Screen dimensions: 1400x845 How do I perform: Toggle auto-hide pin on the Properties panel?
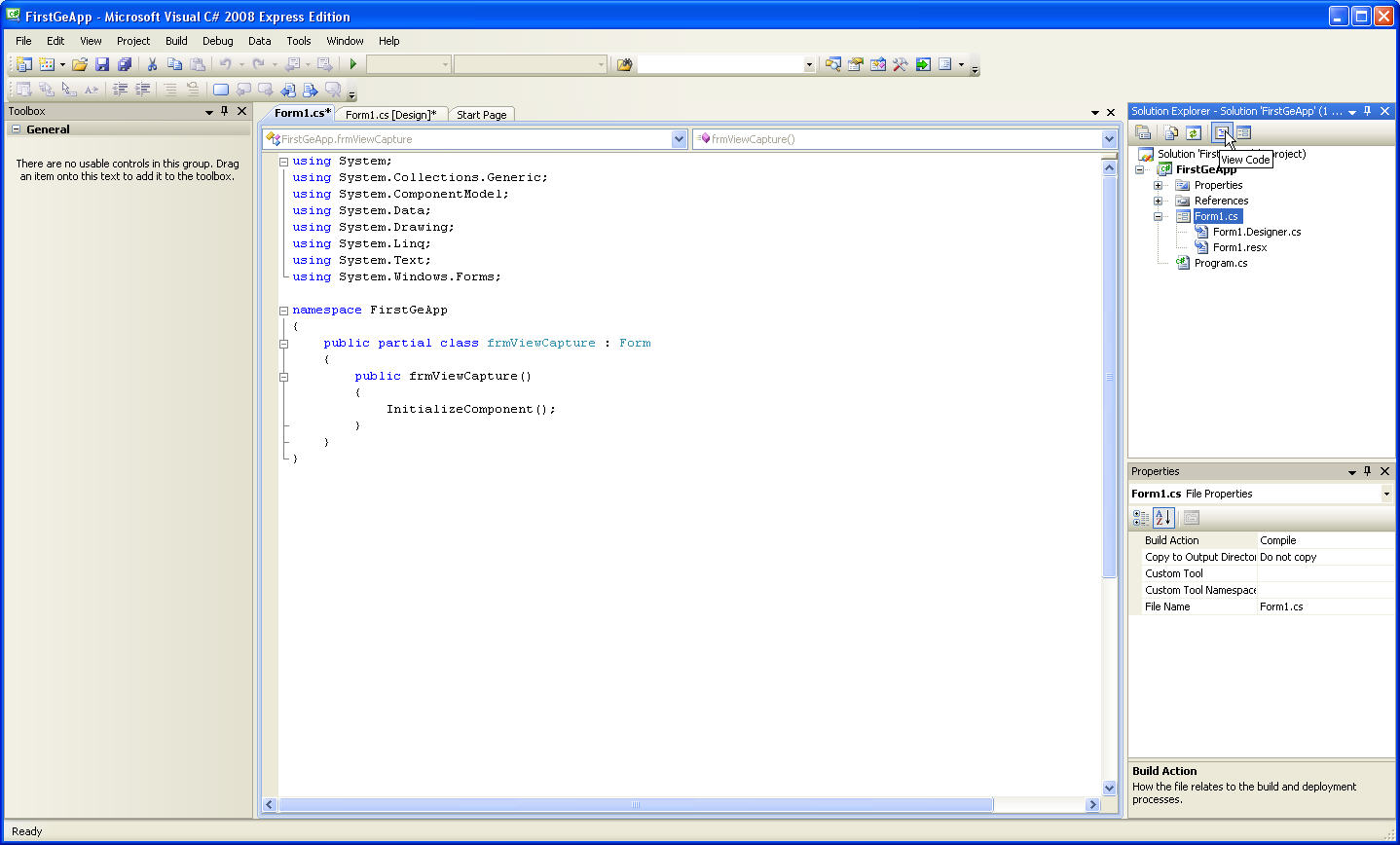pyautogui.click(x=1368, y=471)
